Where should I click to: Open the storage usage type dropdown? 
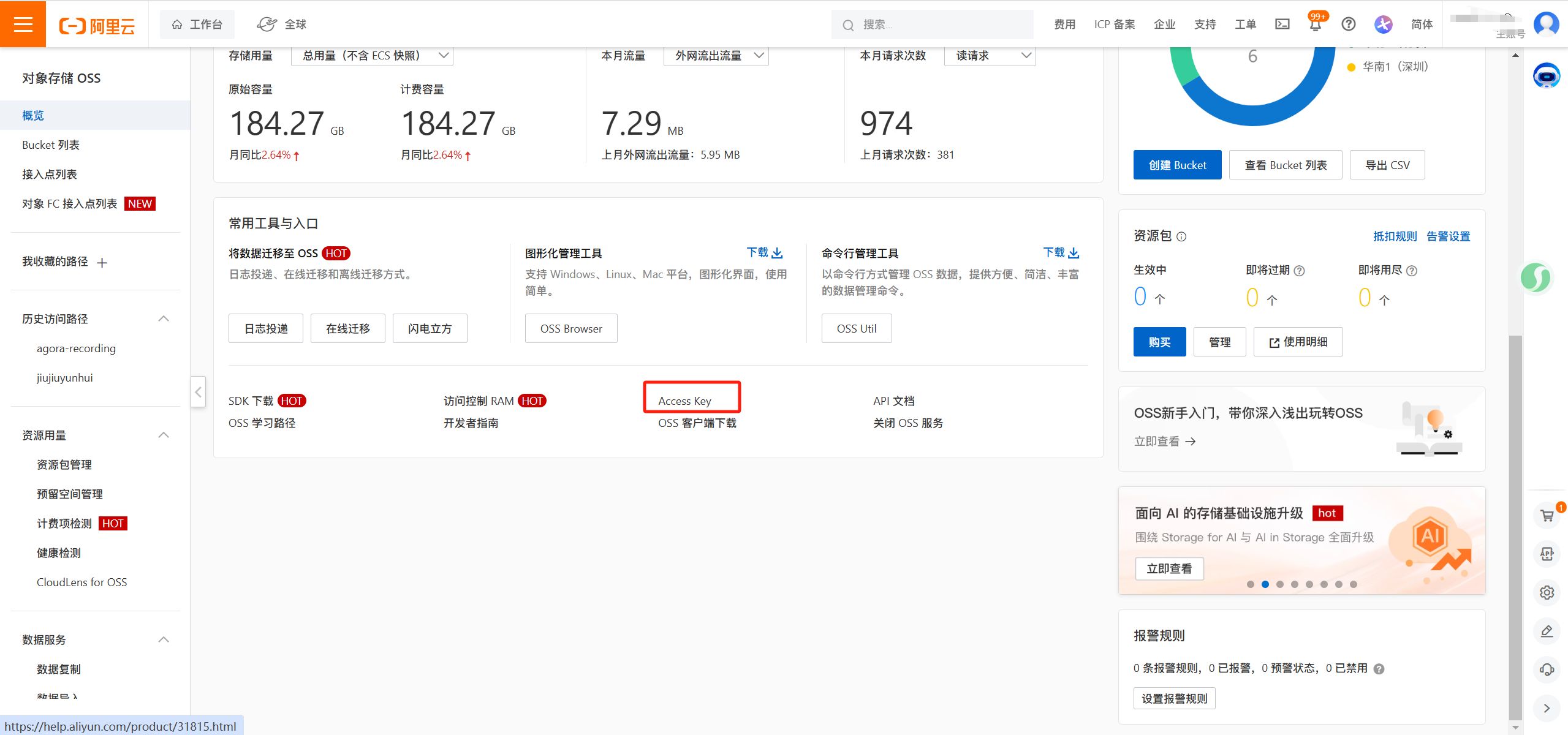tap(372, 56)
